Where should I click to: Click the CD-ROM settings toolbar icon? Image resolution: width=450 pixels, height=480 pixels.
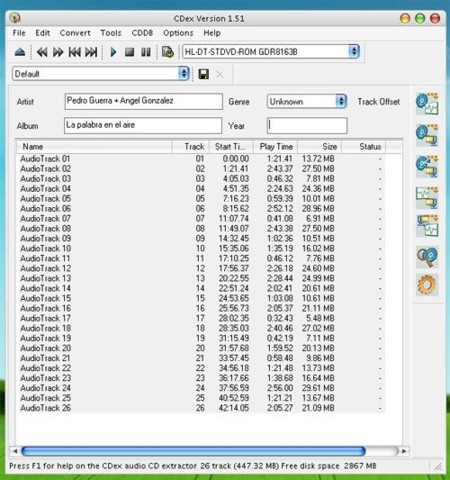[167, 52]
